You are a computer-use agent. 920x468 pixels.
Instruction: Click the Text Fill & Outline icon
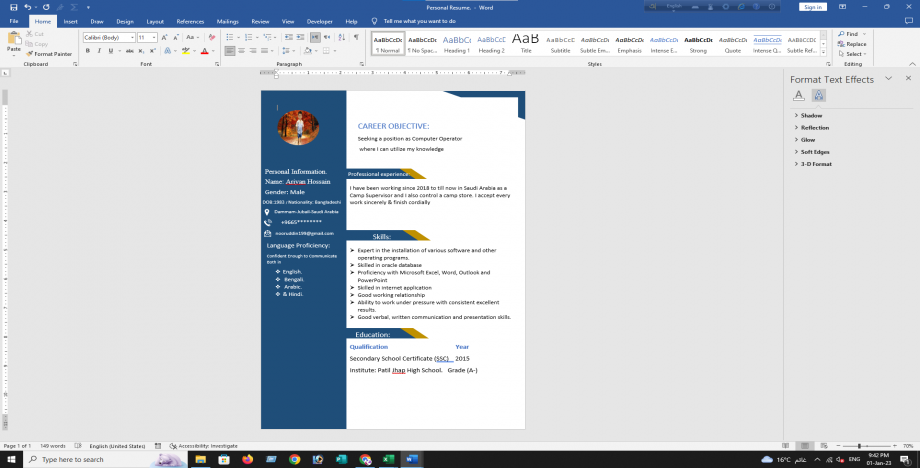799,96
